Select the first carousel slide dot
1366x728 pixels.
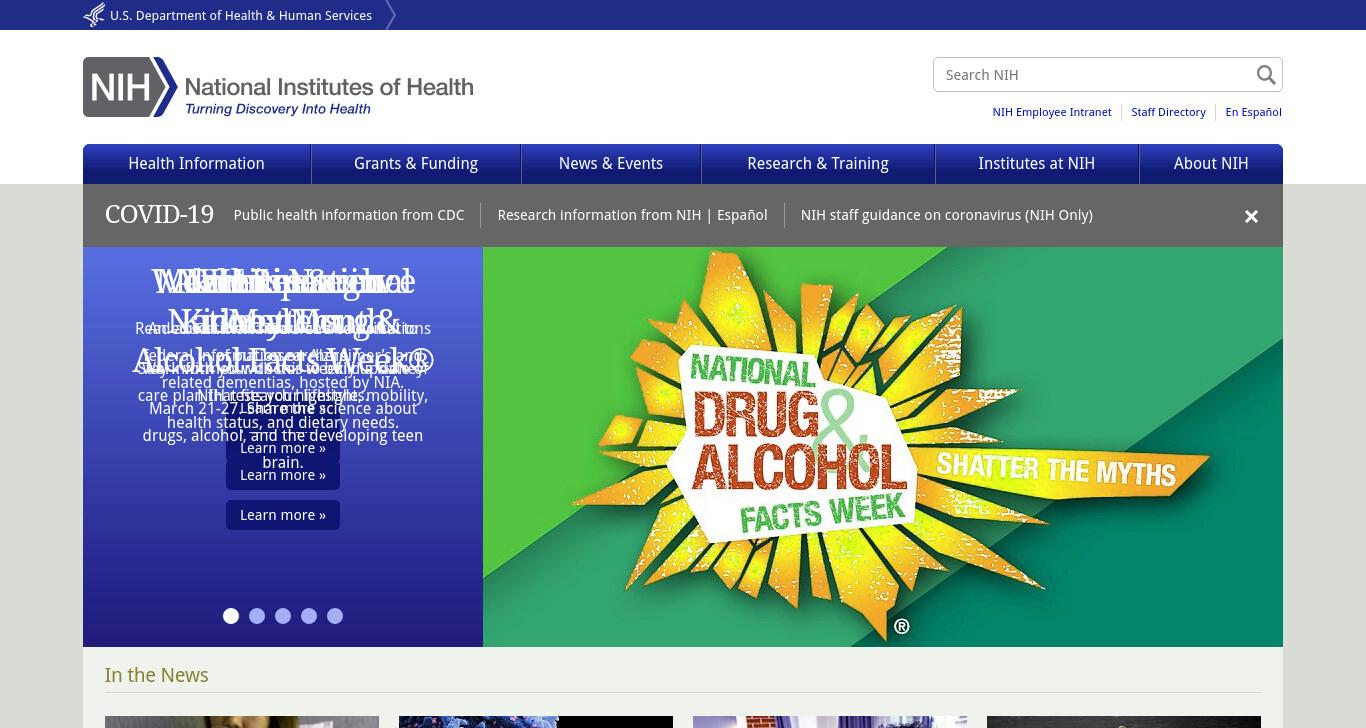[x=231, y=616]
